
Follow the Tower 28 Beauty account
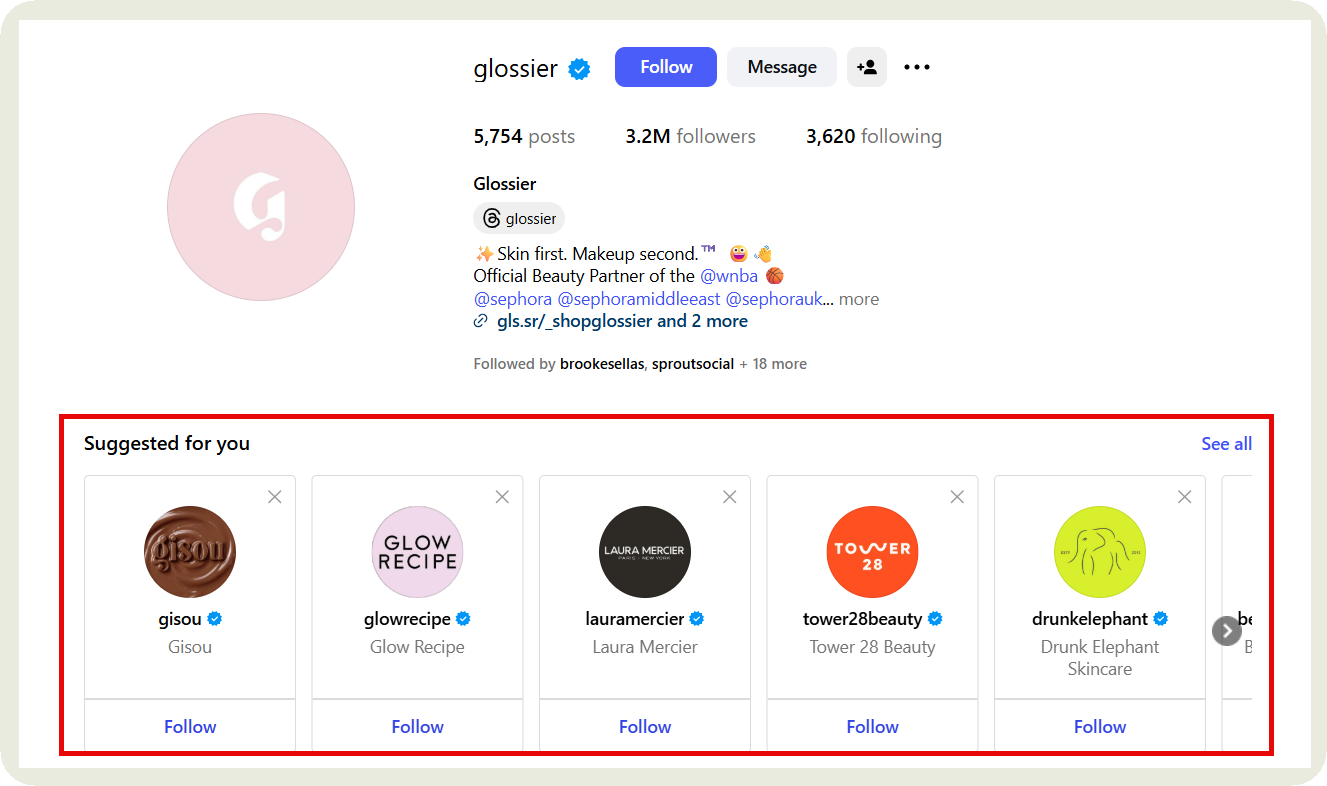click(x=872, y=727)
